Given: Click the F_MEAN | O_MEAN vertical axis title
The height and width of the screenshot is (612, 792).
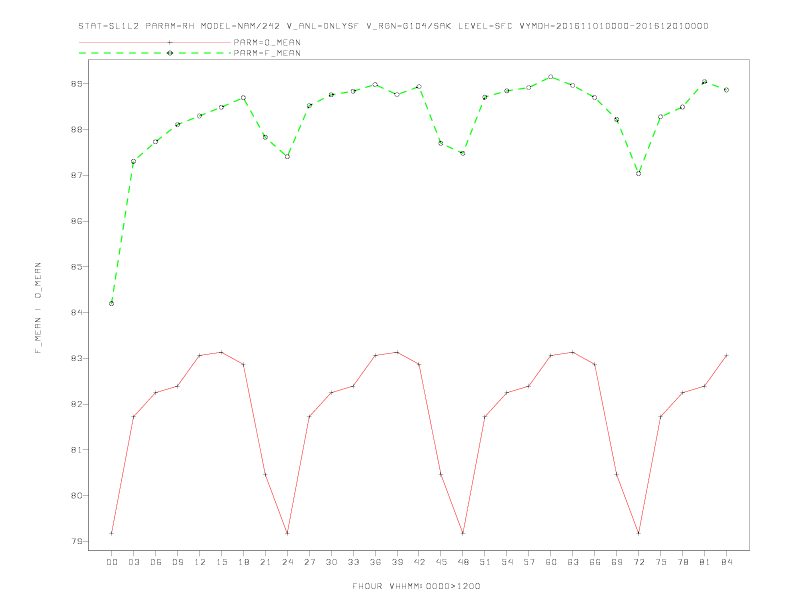Looking at the screenshot, I should pos(38,308).
